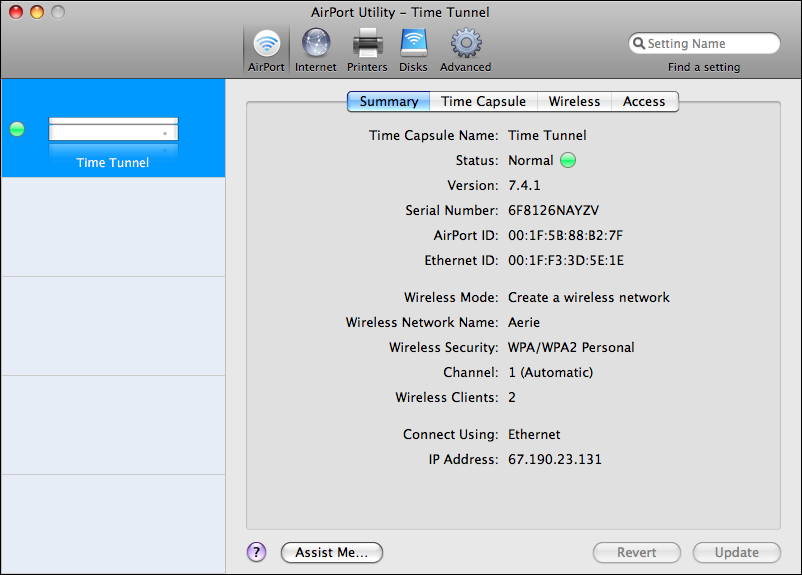Click the yellow minimize window button
Image resolution: width=802 pixels, height=575 pixels.
(x=37, y=12)
